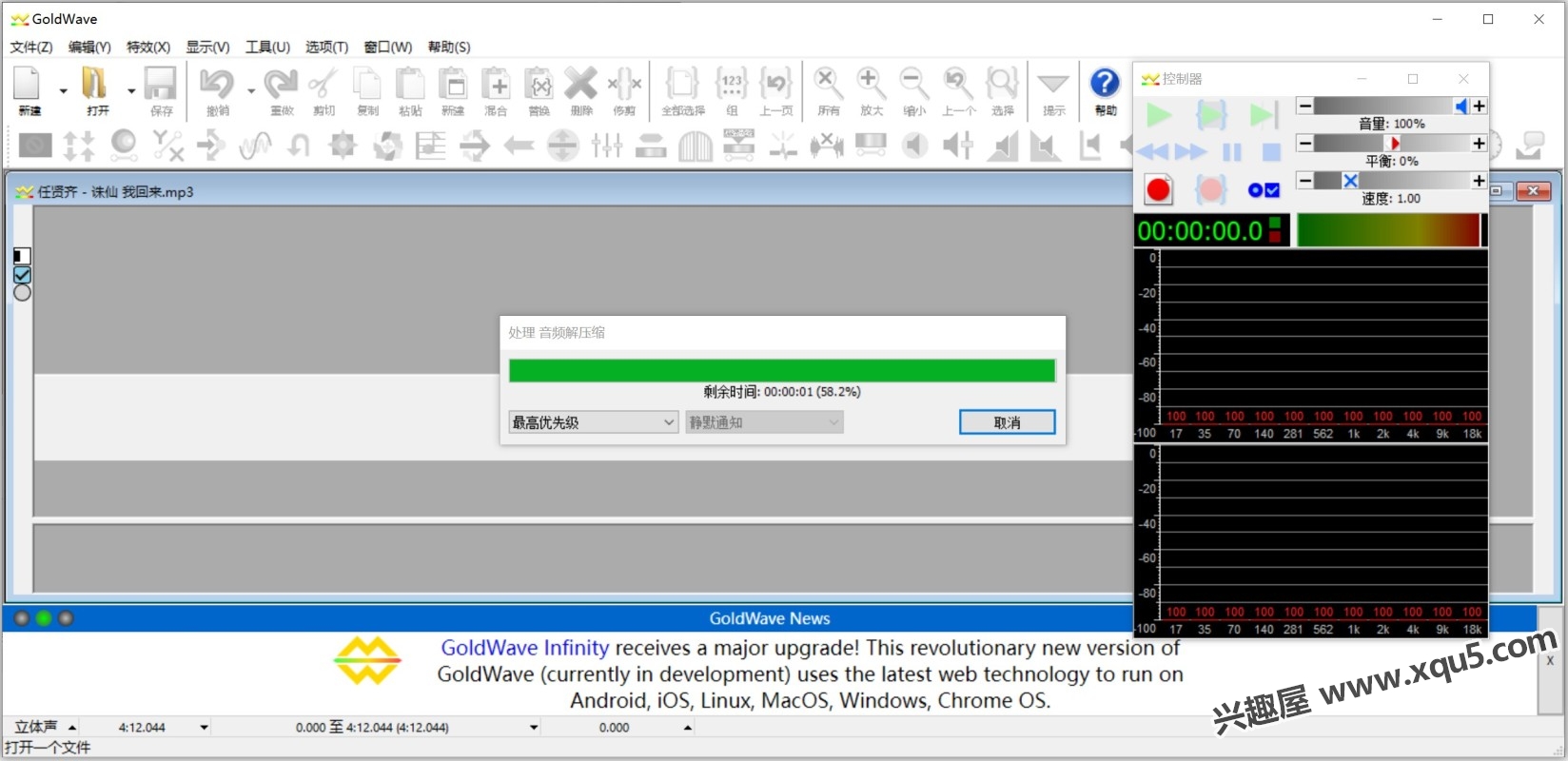Click the 修剪 trim icon

click(624, 85)
